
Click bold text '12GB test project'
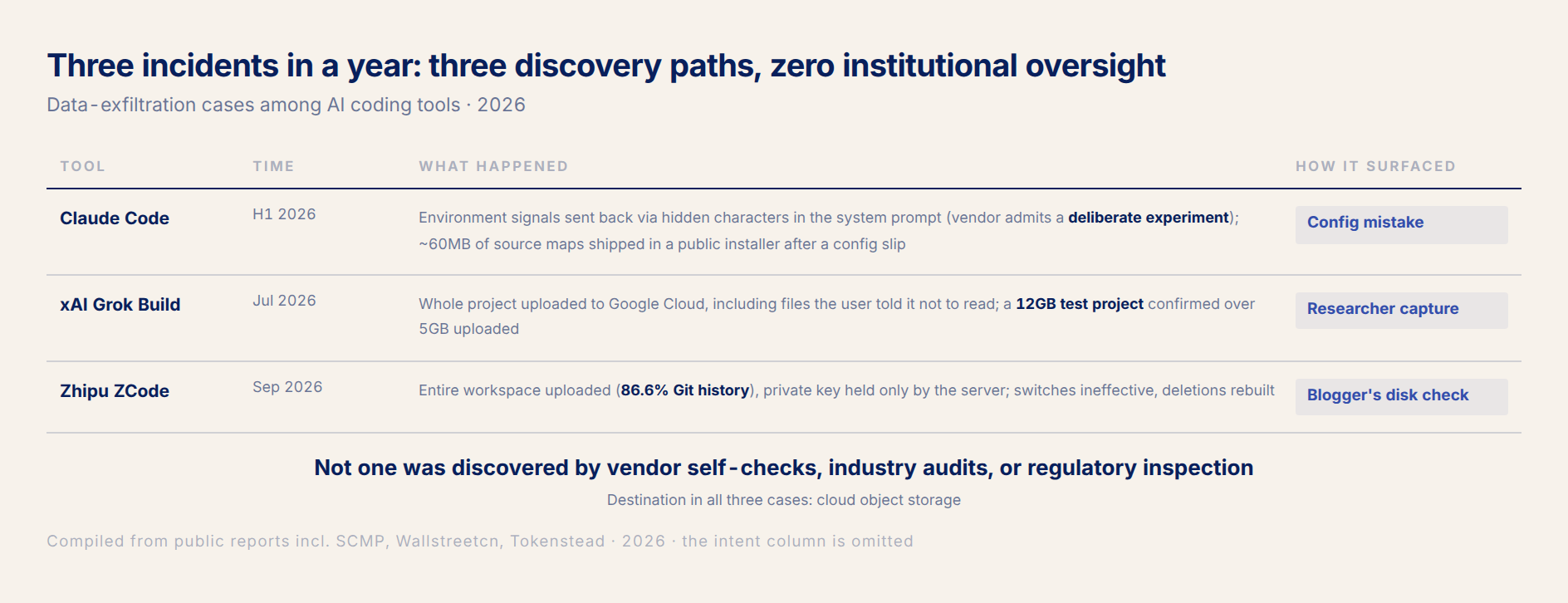click(x=1080, y=304)
